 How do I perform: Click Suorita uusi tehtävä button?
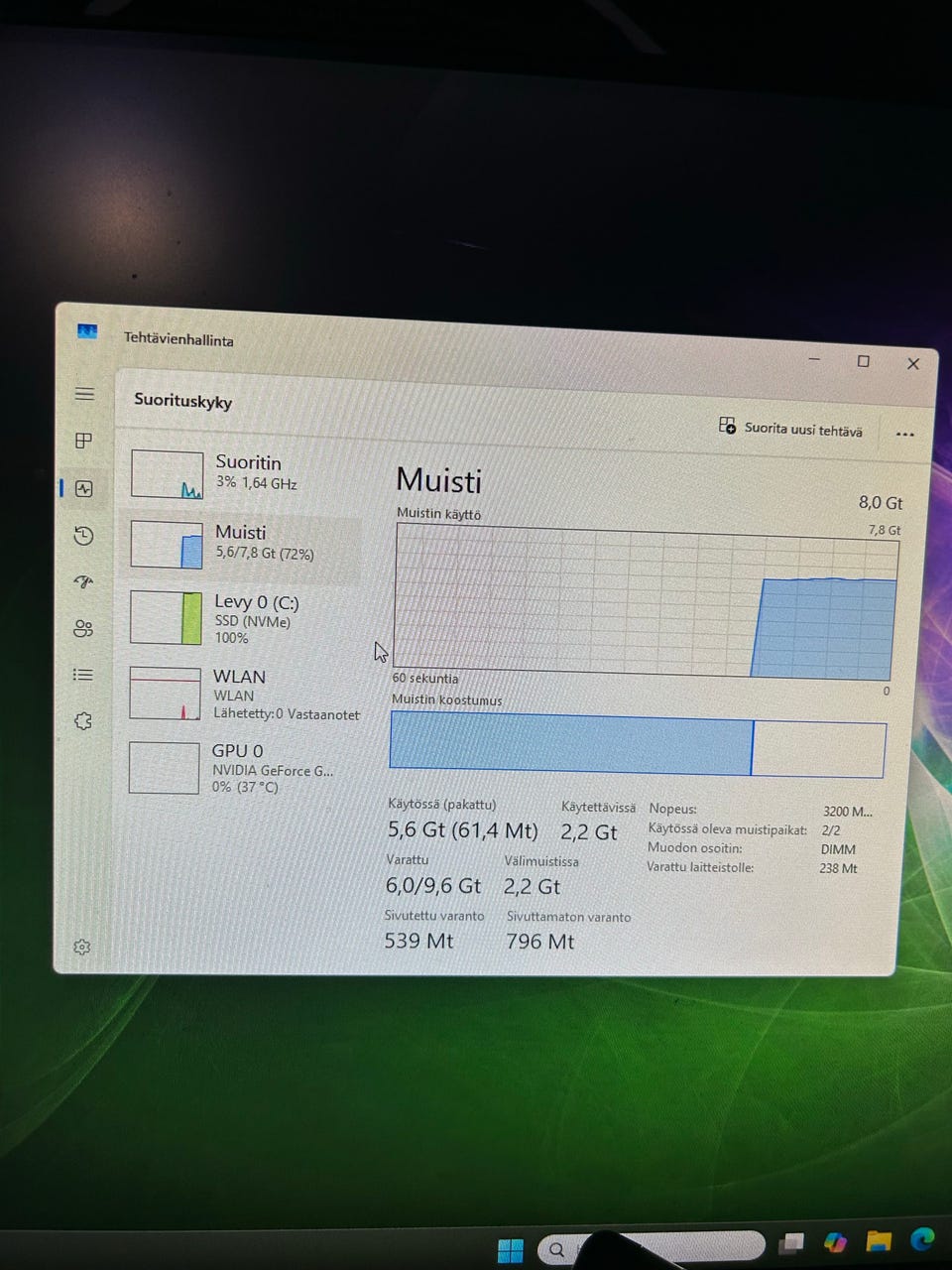click(x=790, y=429)
